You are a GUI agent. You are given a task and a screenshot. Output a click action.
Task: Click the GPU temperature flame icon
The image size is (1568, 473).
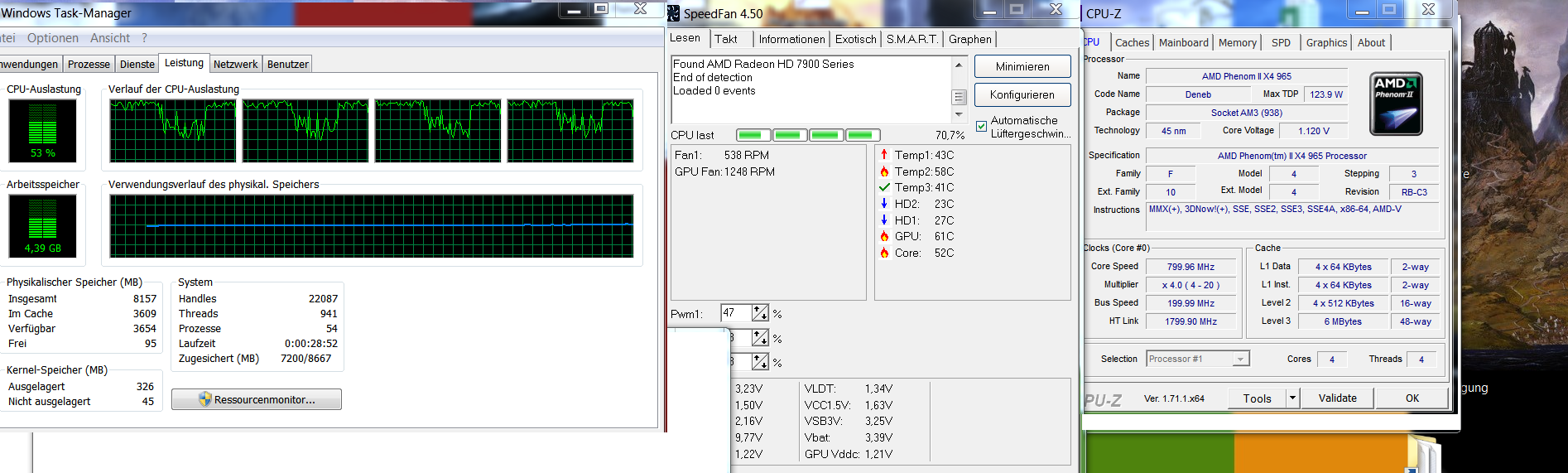(884, 236)
